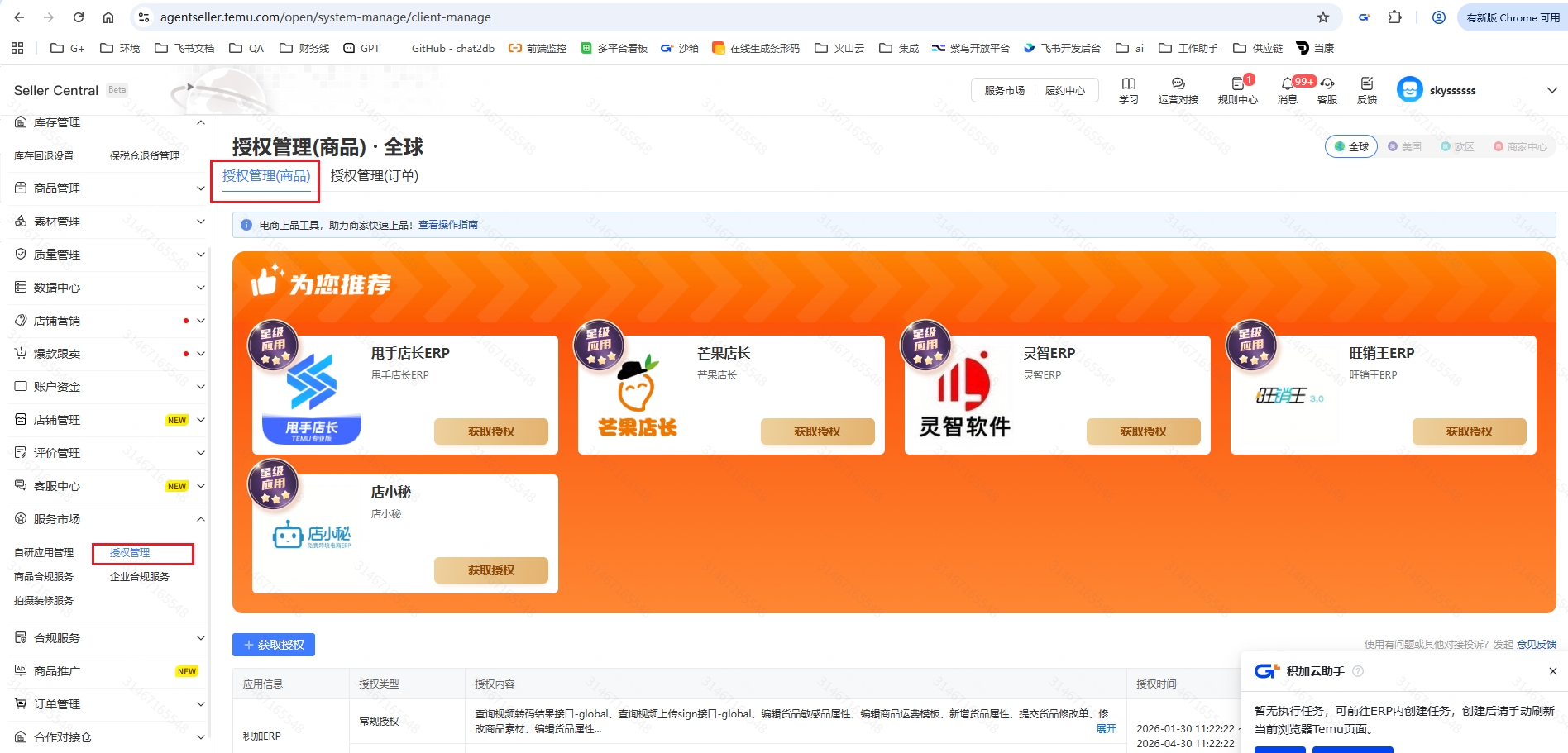1568x753 pixels.
Task: Go back in the browser
Action: tap(19, 17)
